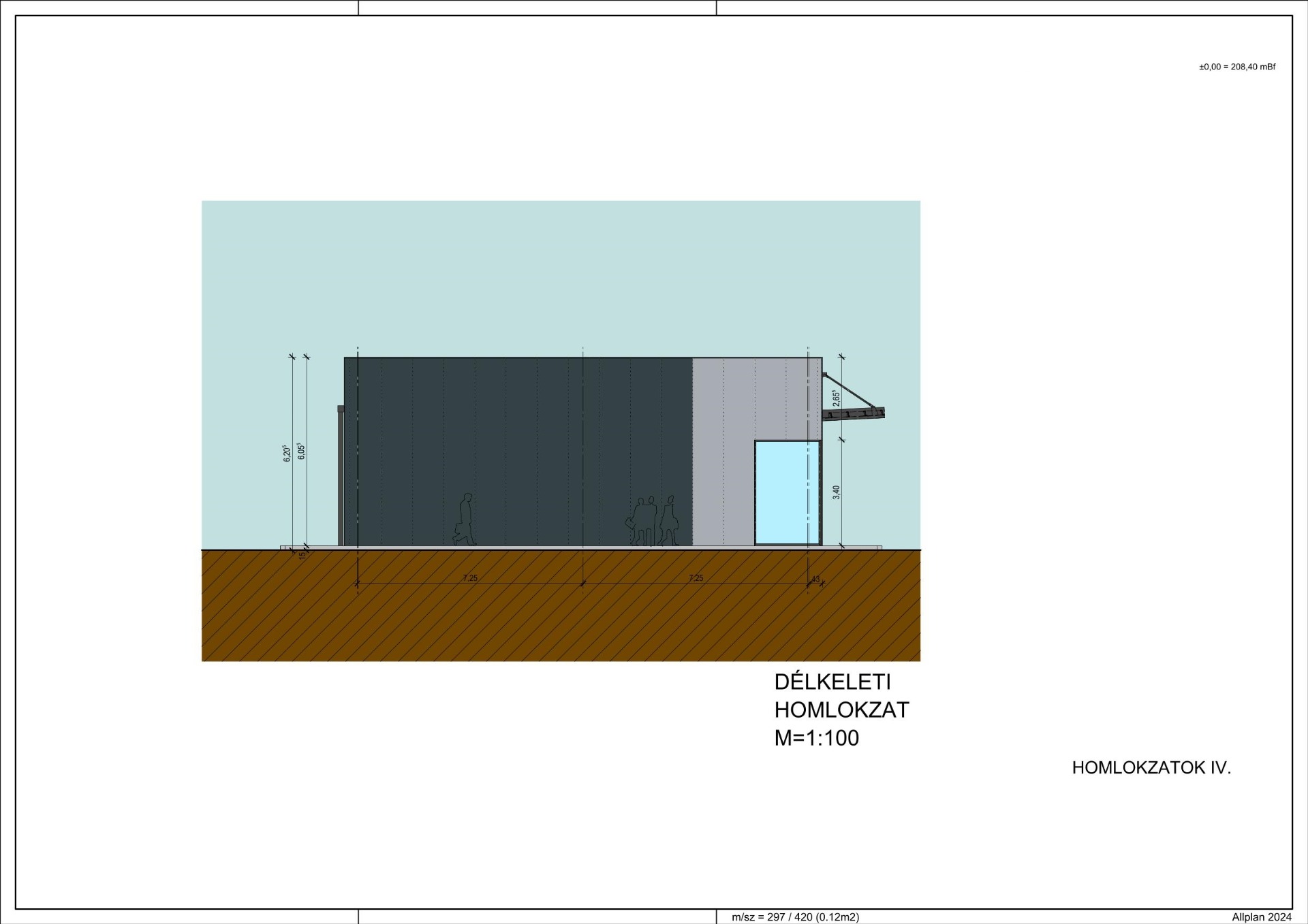The width and height of the screenshot is (1308, 924).
Task: Click the downpipe on building's left edge
Action: 341,475
